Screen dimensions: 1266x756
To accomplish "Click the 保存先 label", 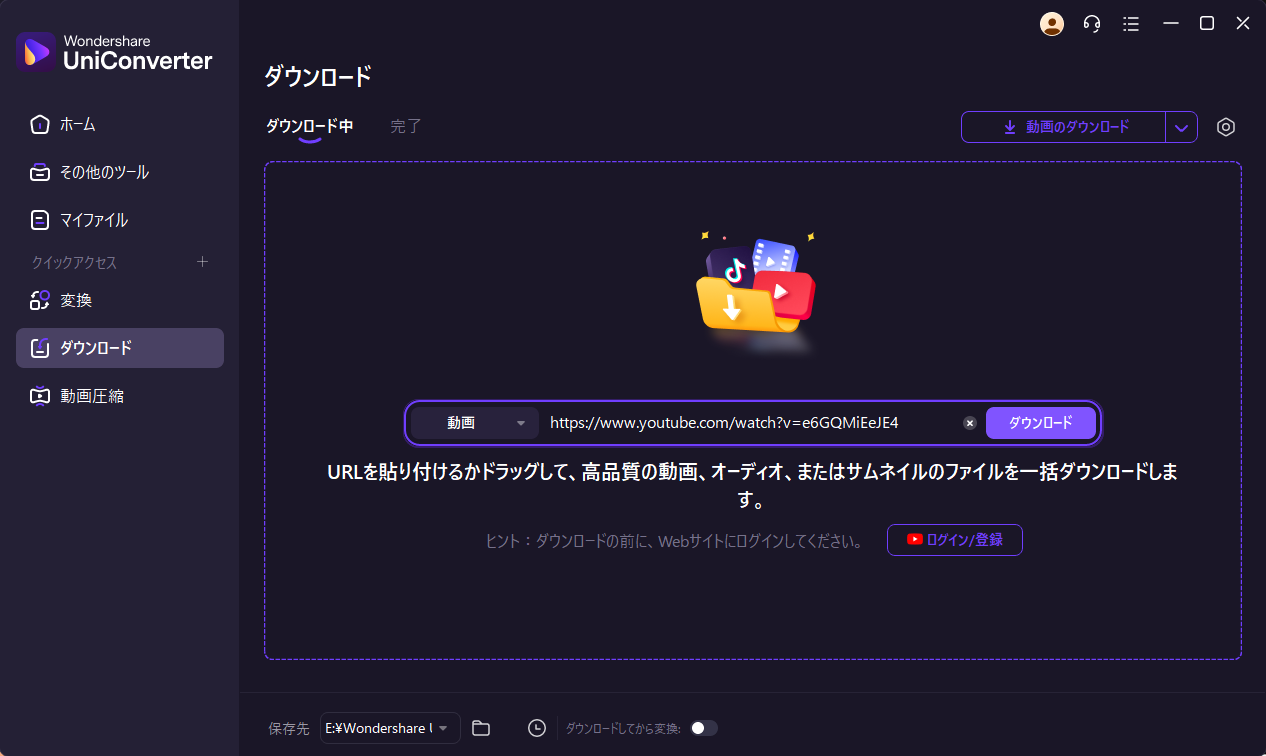I will pos(289,729).
